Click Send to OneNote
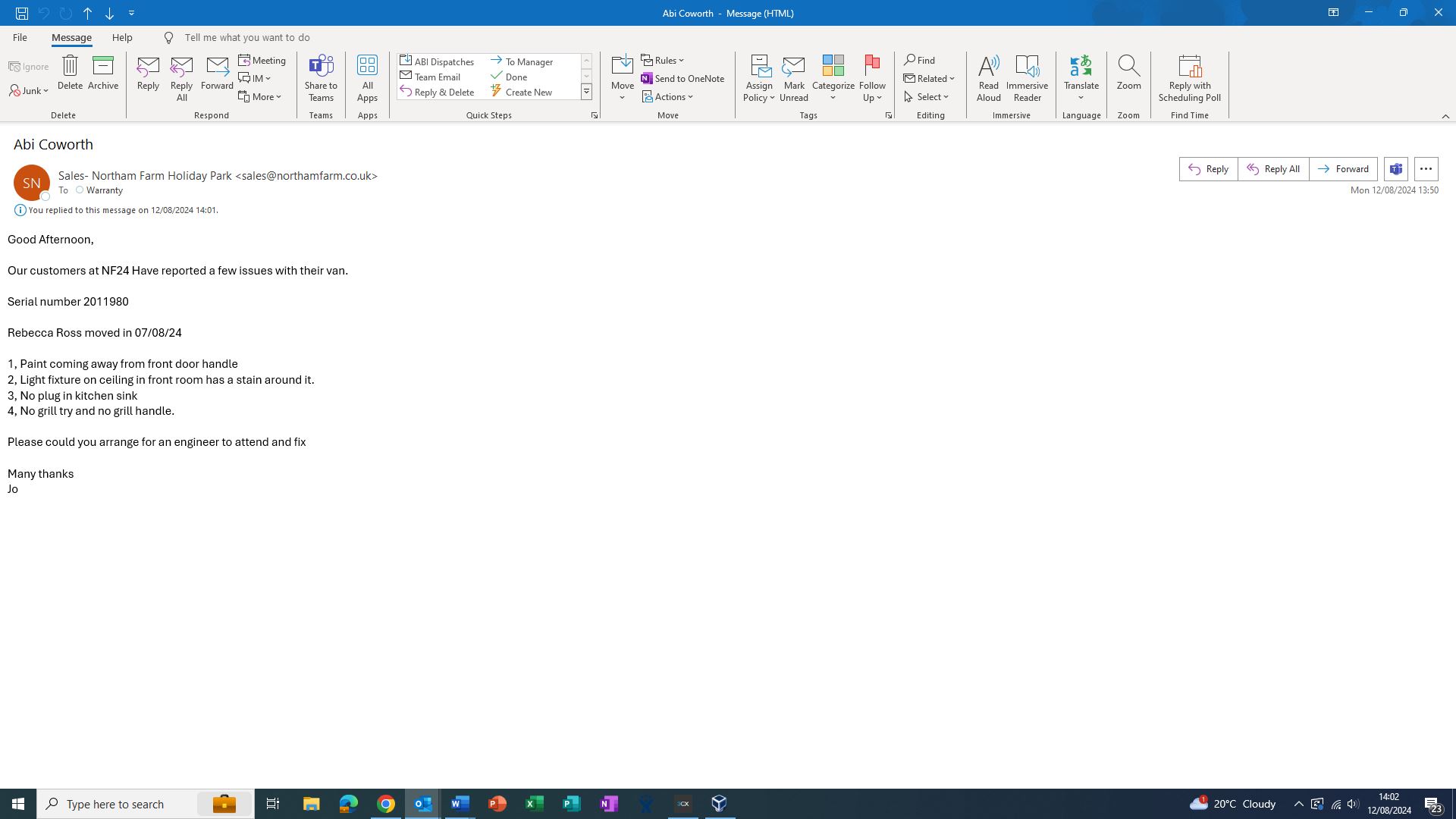The image size is (1456, 819). 682,78
